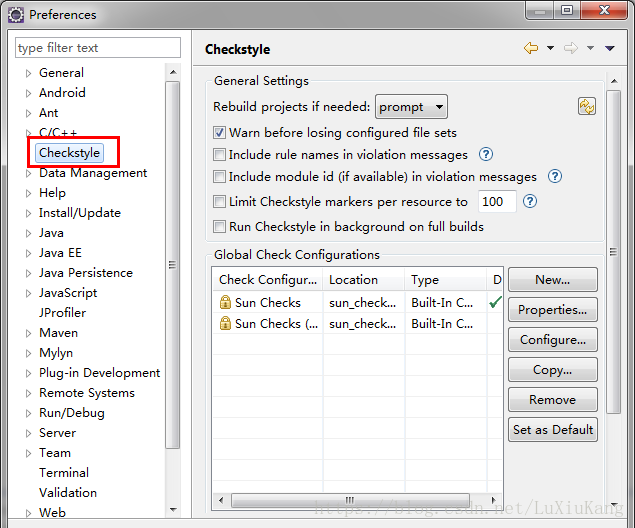Select Terminal preference page

pos(64,473)
